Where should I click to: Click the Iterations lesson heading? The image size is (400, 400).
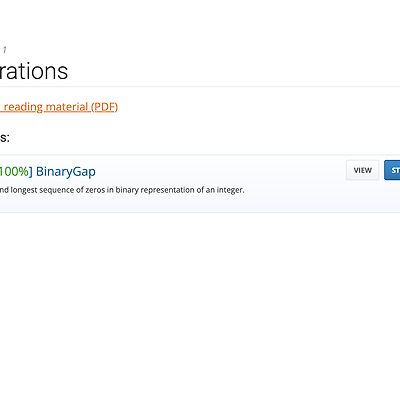(34, 71)
